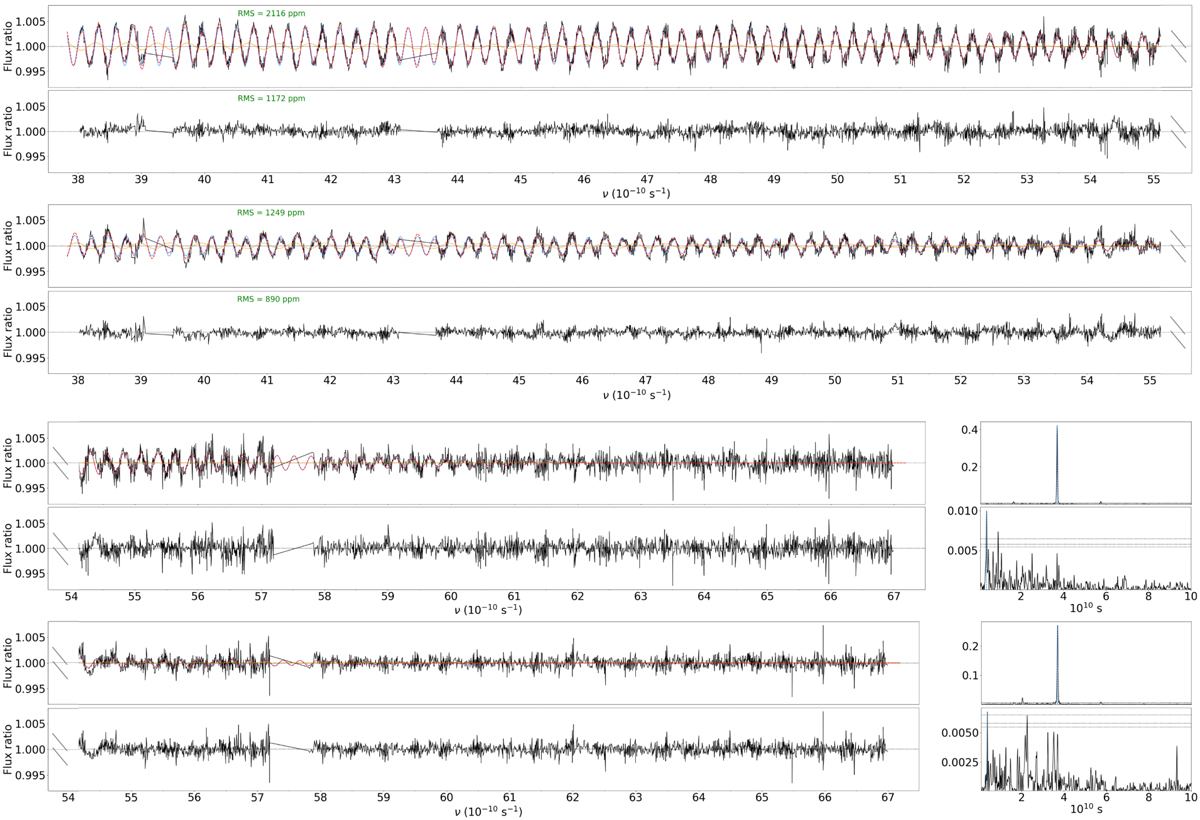The image size is (1200, 820).
Task: Click the green 'RMS = 2116 ppm' label
Action: tap(271, 13)
